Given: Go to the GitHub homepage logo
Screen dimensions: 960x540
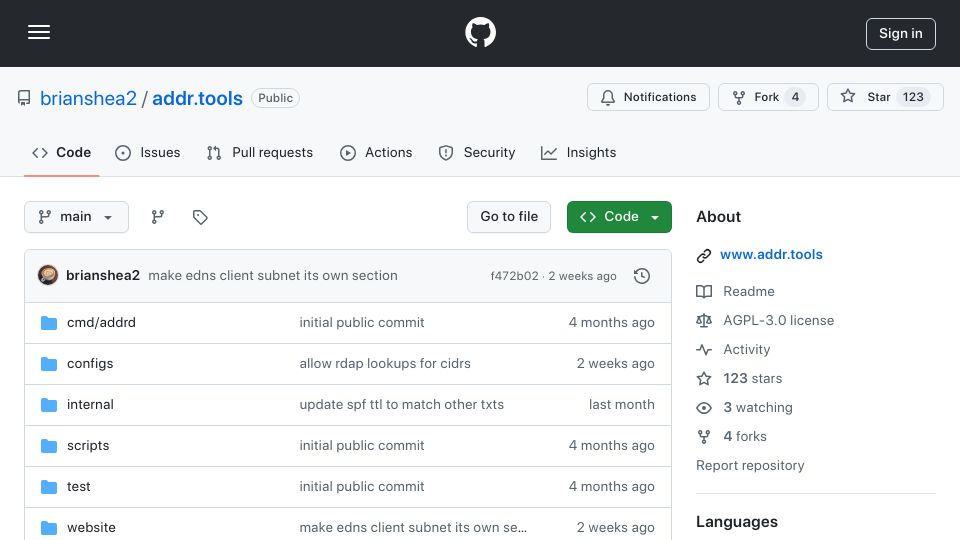Looking at the screenshot, I should pyautogui.click(x=480, y=32).
